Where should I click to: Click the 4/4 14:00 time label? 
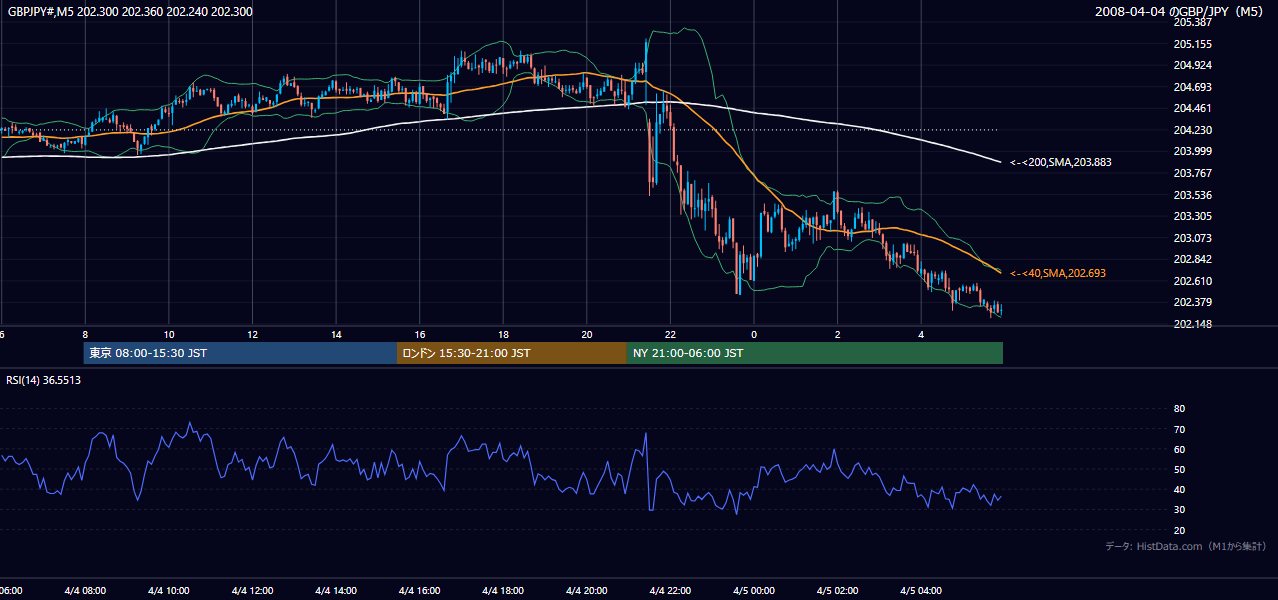point(336,591)
